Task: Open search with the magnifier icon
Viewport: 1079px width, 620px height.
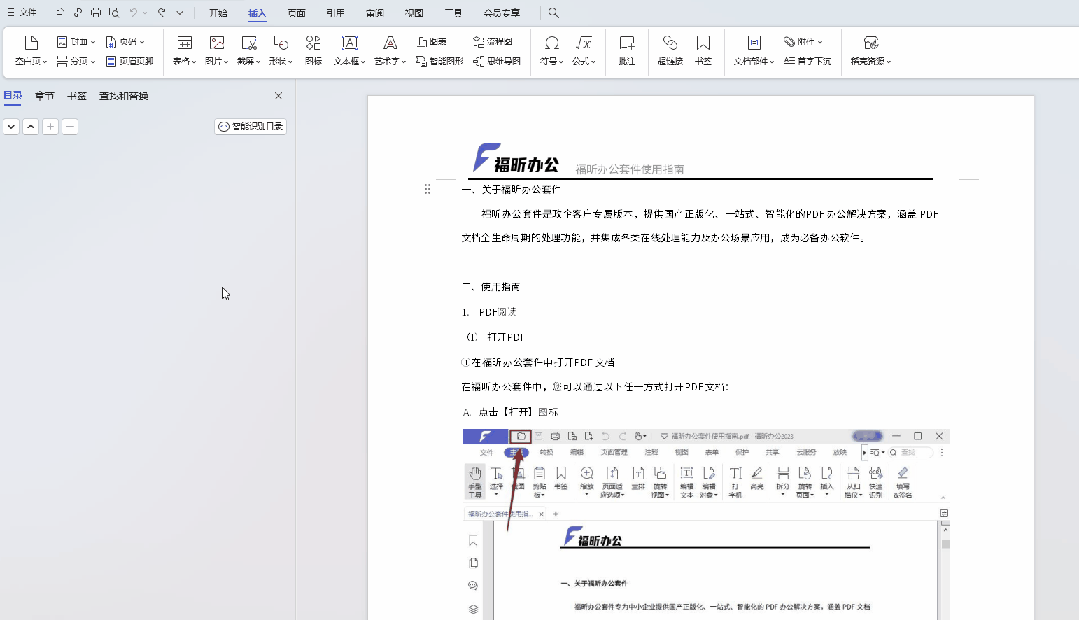Action: click(553, 13)
